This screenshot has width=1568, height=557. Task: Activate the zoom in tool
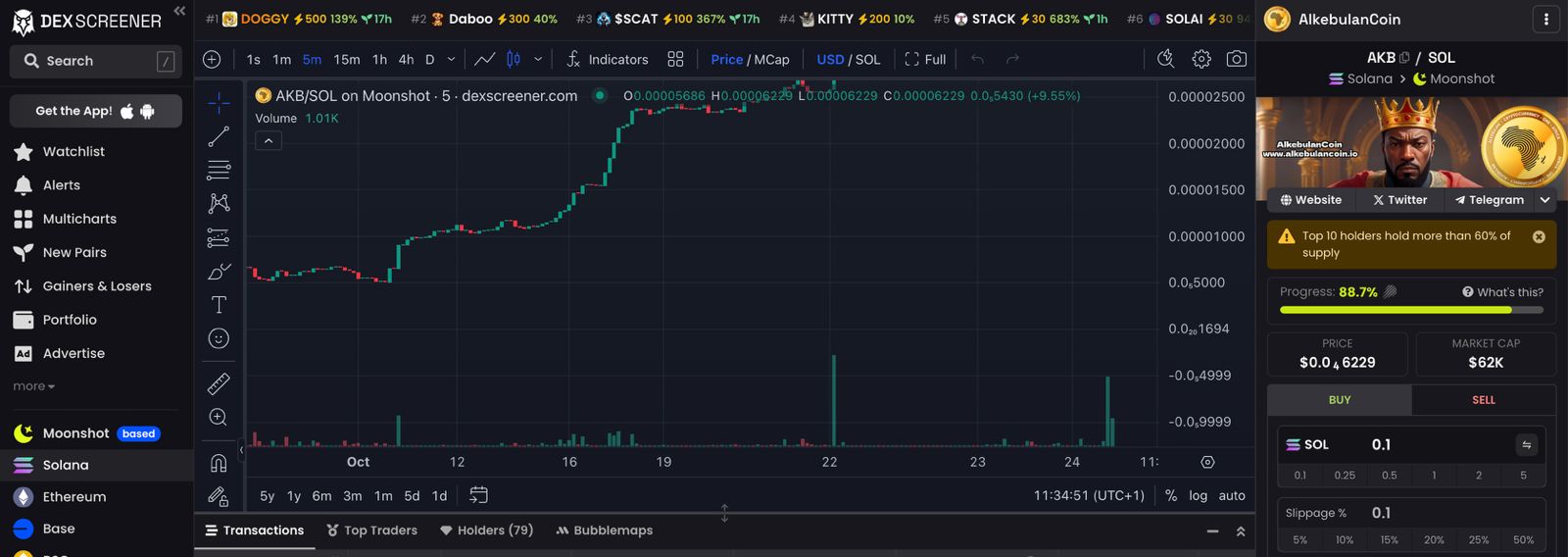click(219, 417)
